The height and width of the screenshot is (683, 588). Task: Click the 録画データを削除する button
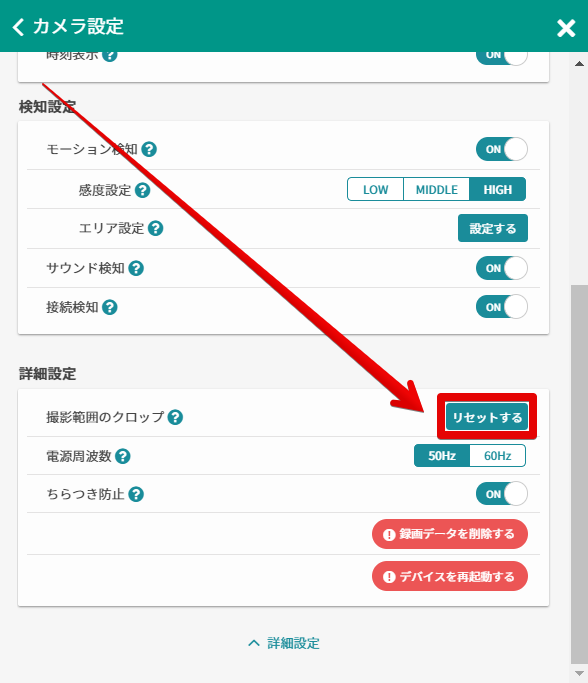click(450, 534)
